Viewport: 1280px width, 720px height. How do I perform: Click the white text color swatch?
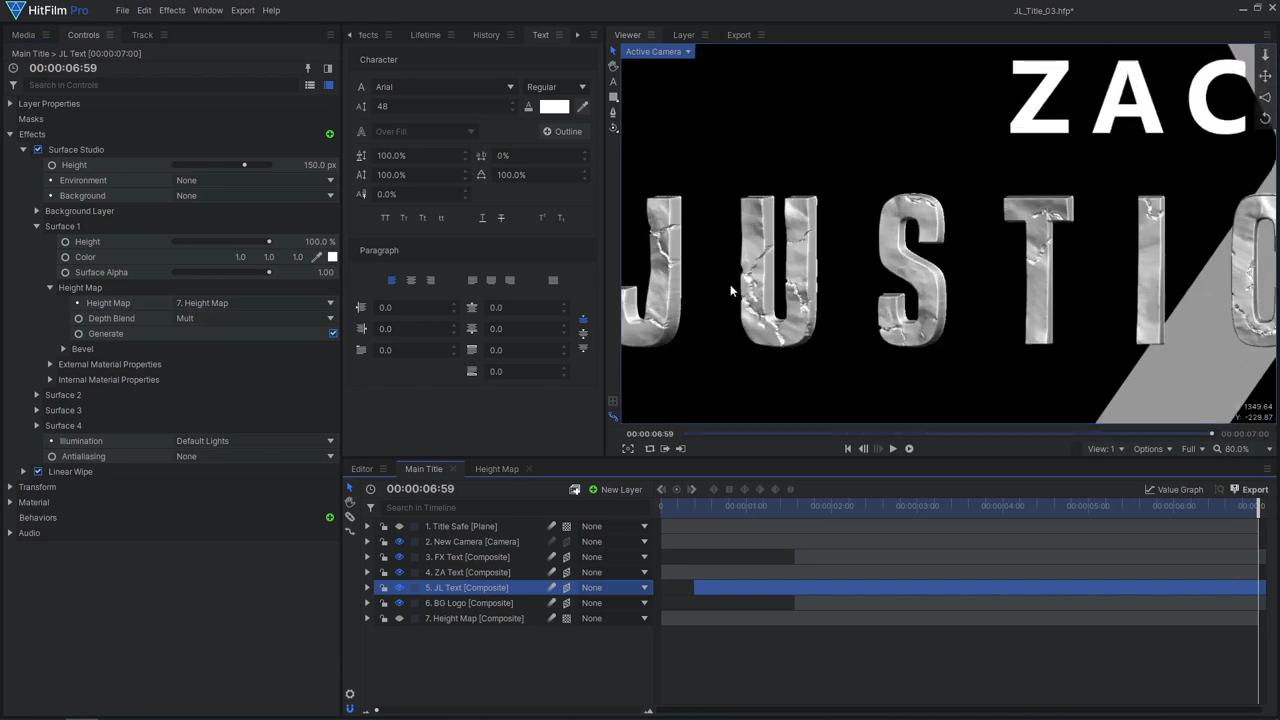(x=554, y=106)
